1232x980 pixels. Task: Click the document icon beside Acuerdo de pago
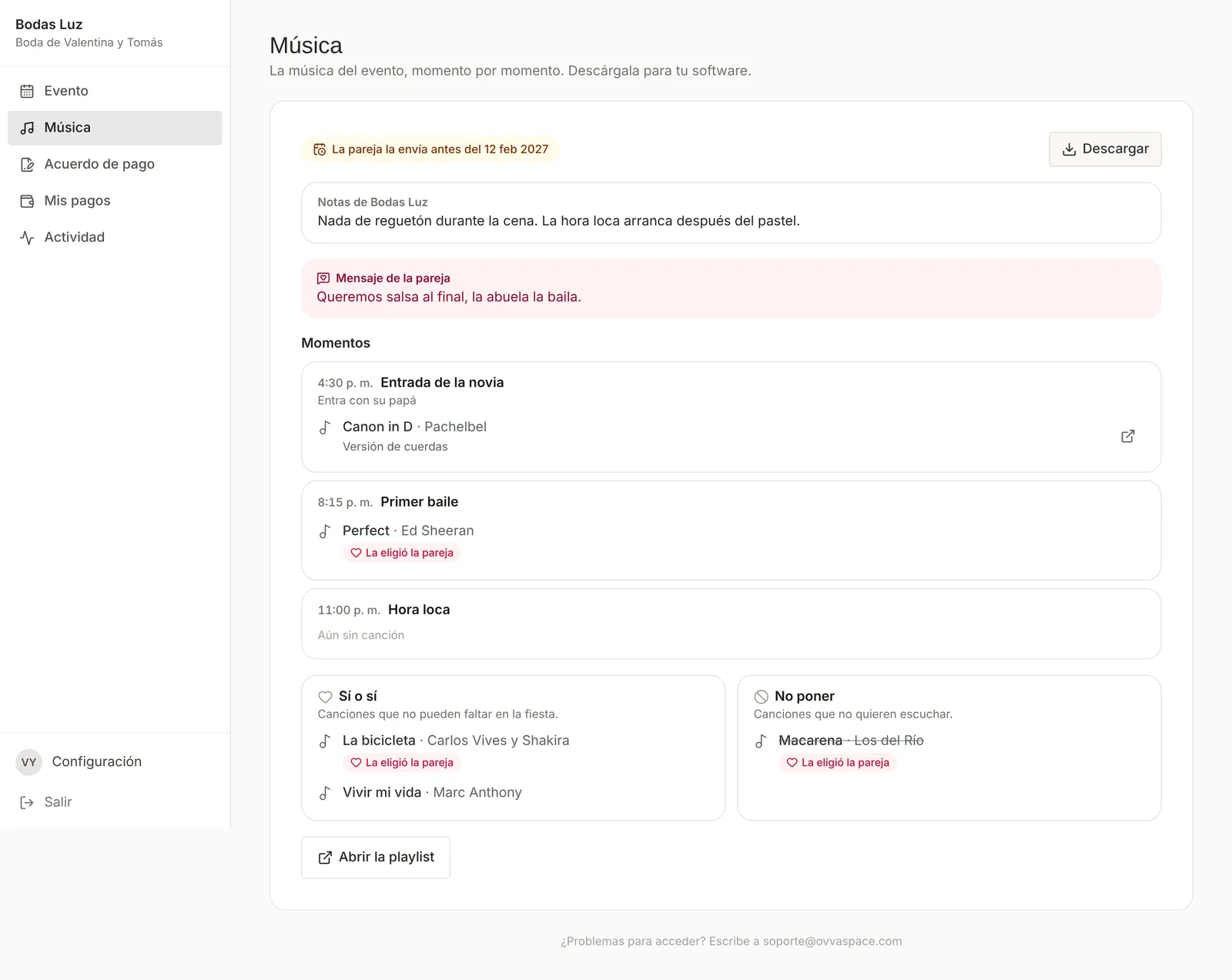coord(27,164)
